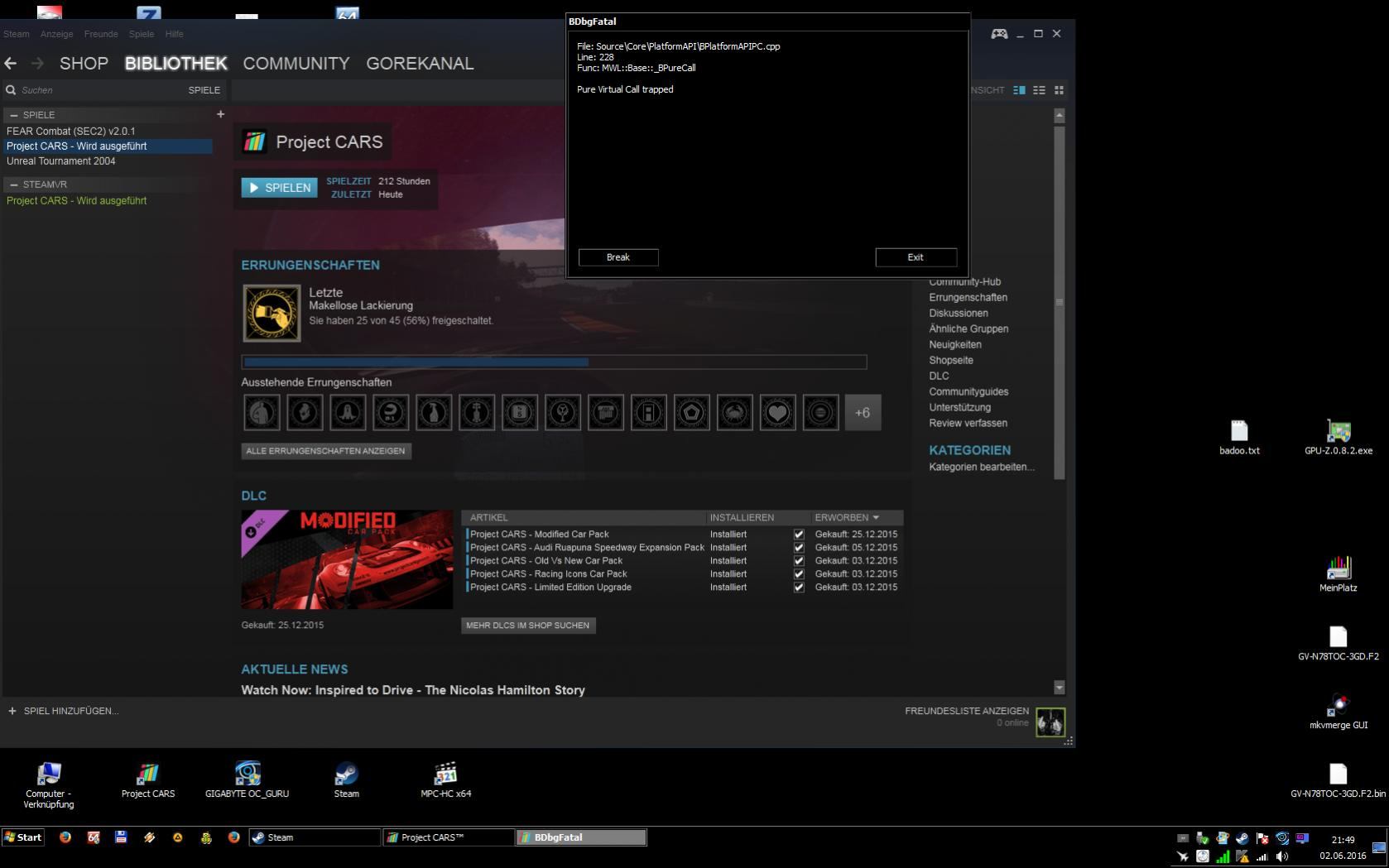Uncheck Limited Edition Upgrade install checkbox
The image size is (1389, 868).
[799, 587]
